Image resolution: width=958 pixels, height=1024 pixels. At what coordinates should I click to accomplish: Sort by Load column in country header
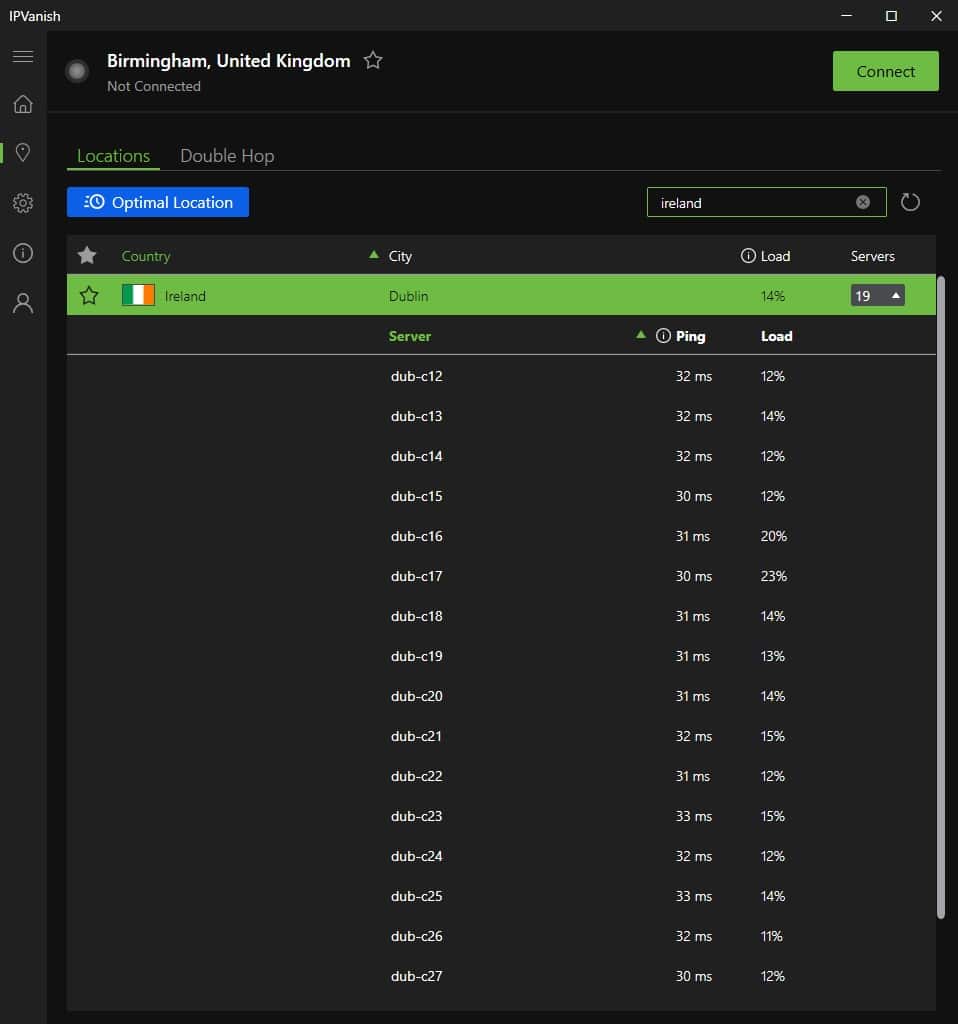[x=775, y=256]
